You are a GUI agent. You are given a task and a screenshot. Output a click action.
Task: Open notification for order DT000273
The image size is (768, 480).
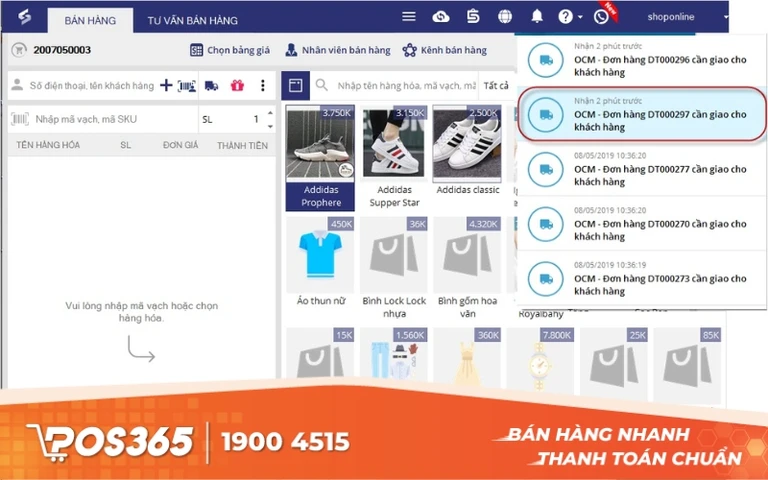(641, 279)
